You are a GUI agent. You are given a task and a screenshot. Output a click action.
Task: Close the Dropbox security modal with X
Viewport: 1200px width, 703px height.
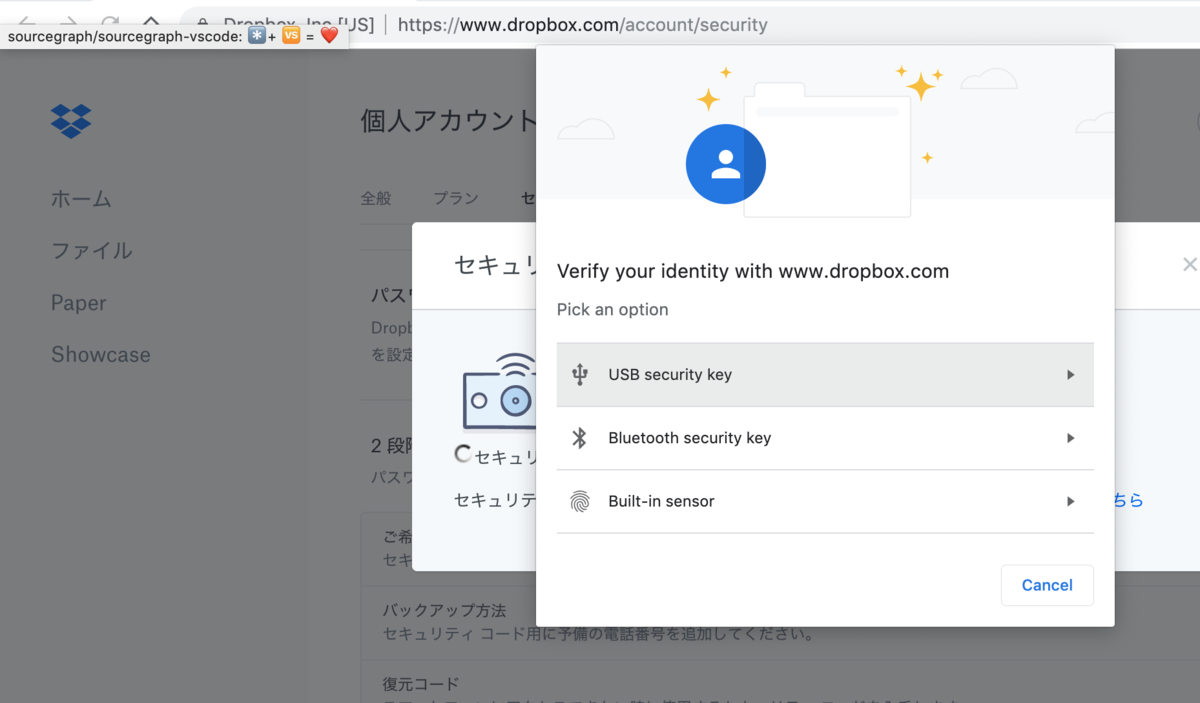tap(1189, 264)
